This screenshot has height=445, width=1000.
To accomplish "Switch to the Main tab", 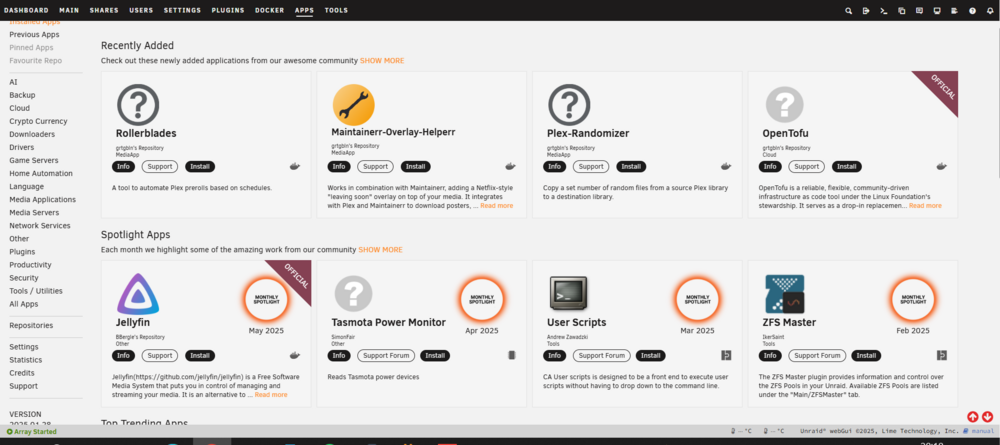I will [69, 11].
